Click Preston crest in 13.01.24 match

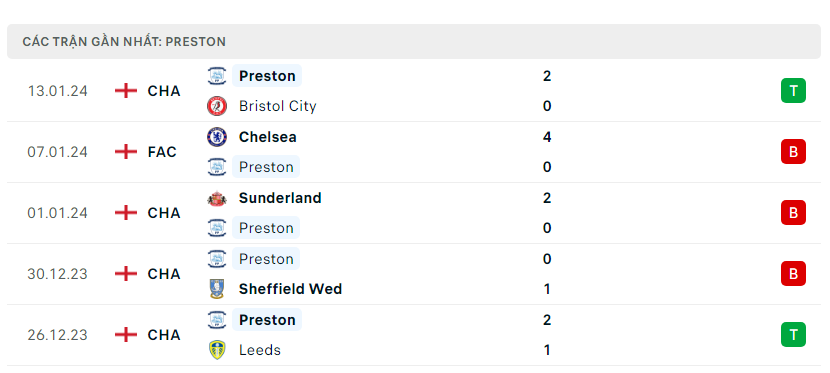click(217, 76)
